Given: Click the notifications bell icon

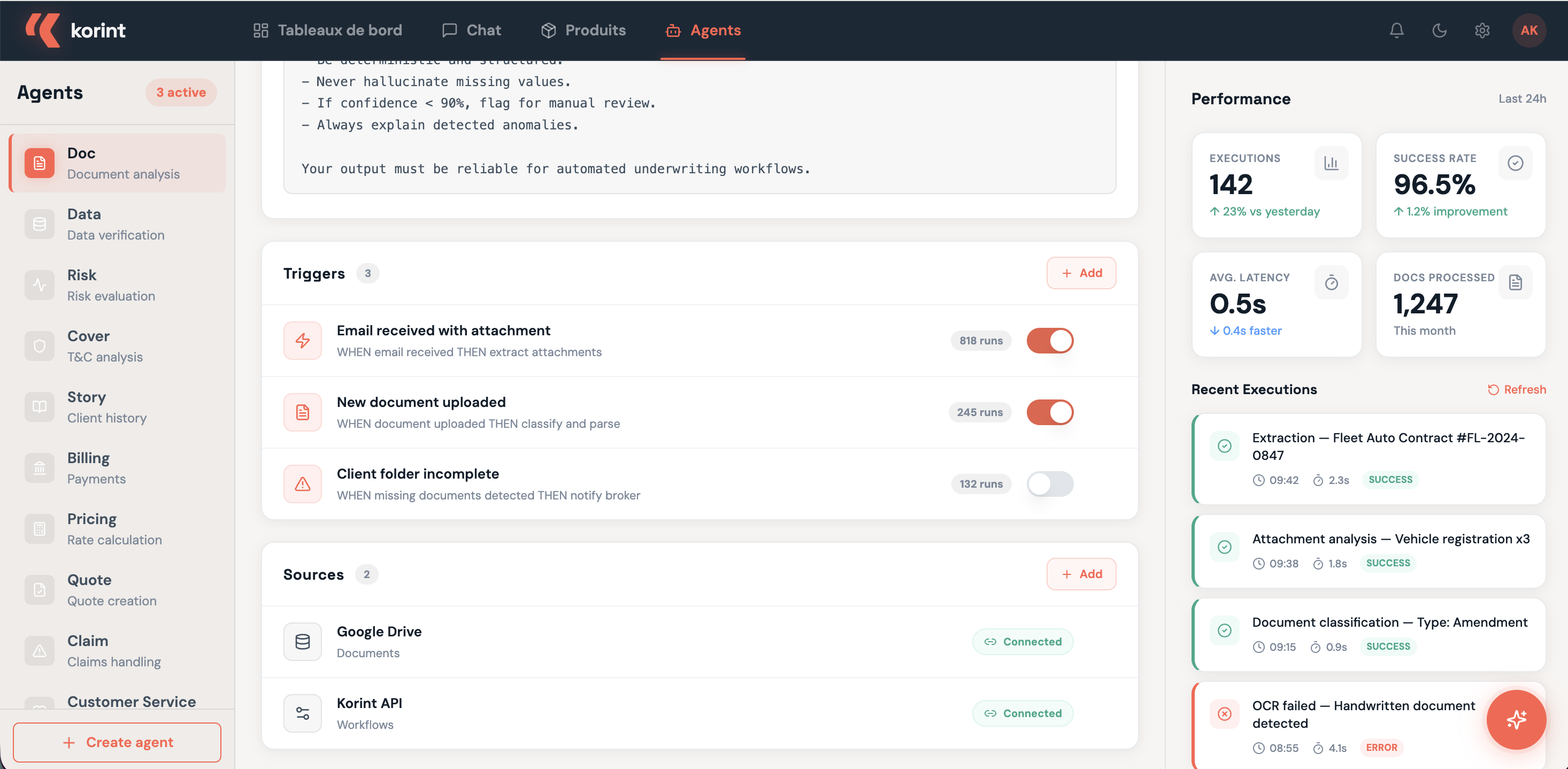Looking at the screenshot, I should click(1396, 30).
